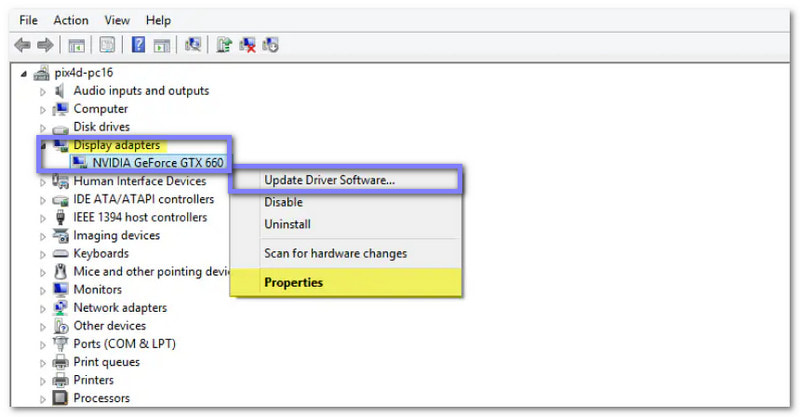Select the NVIDIA GeForce GTX 660 device
Image resolution: width=800 pixels, height=417 pixels.
(x=157, y=162)
